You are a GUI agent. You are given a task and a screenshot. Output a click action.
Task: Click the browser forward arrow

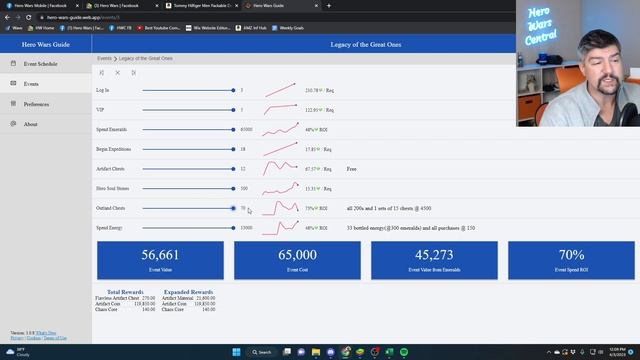click(18, 18)
